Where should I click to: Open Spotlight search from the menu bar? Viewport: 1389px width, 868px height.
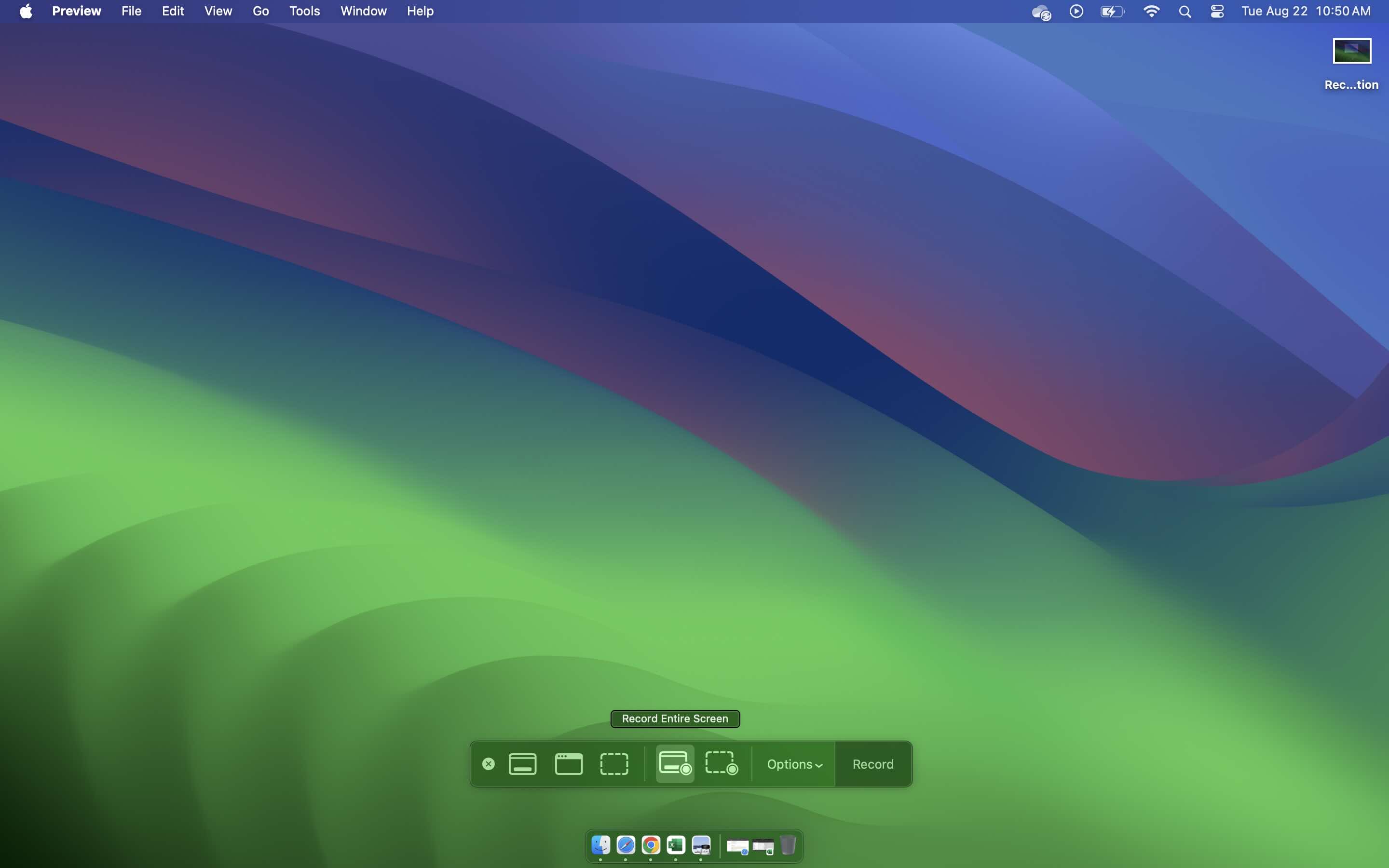pos(1185,11)
